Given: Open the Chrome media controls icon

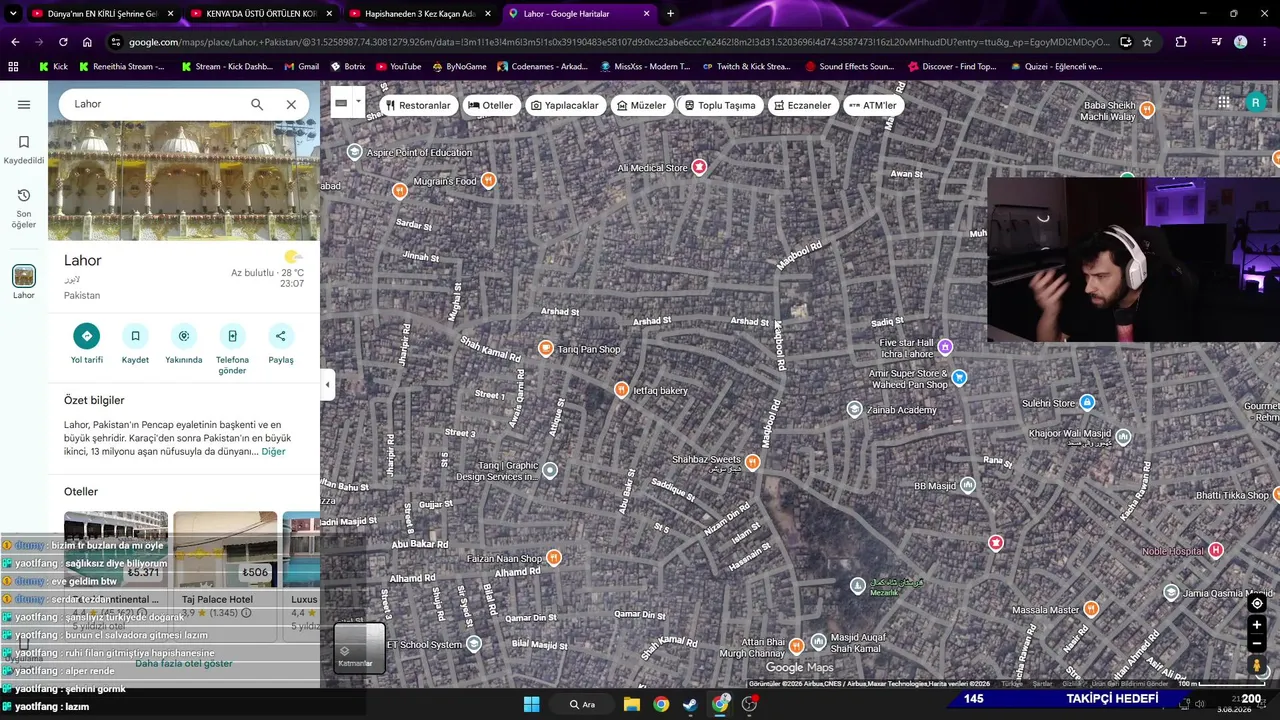Looking at the screenshot, I should click(x=1216, y=42).
